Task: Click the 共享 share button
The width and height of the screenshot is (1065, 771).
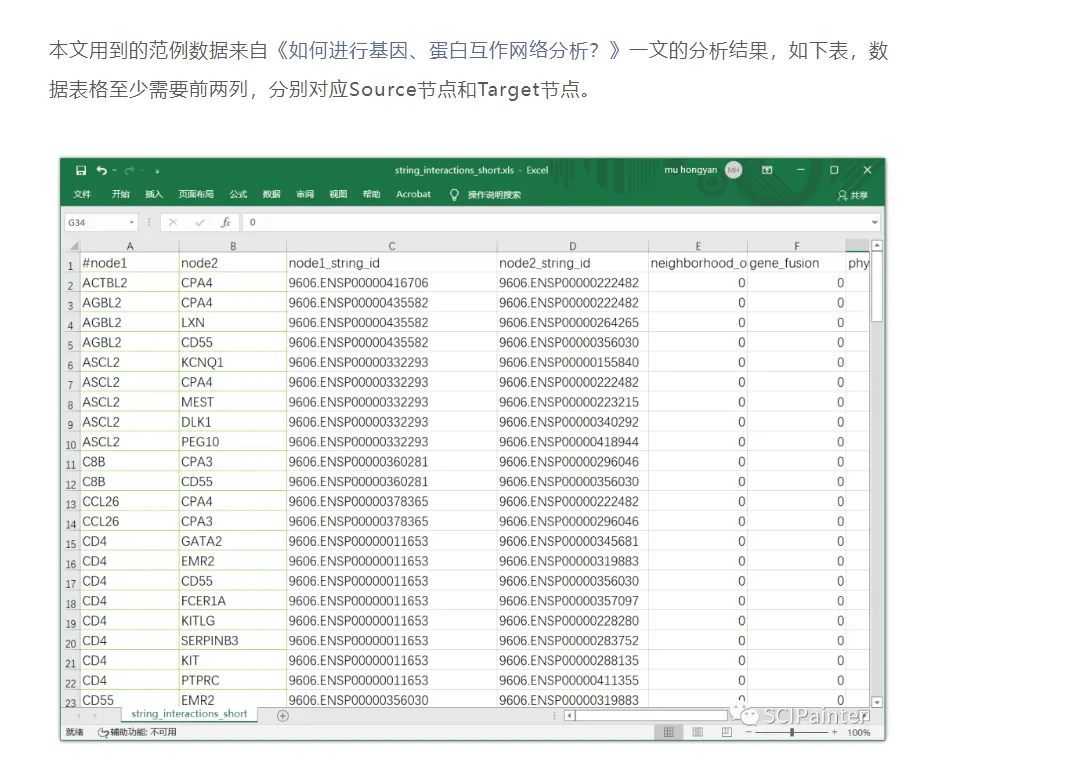Action: tap(853, 196)
